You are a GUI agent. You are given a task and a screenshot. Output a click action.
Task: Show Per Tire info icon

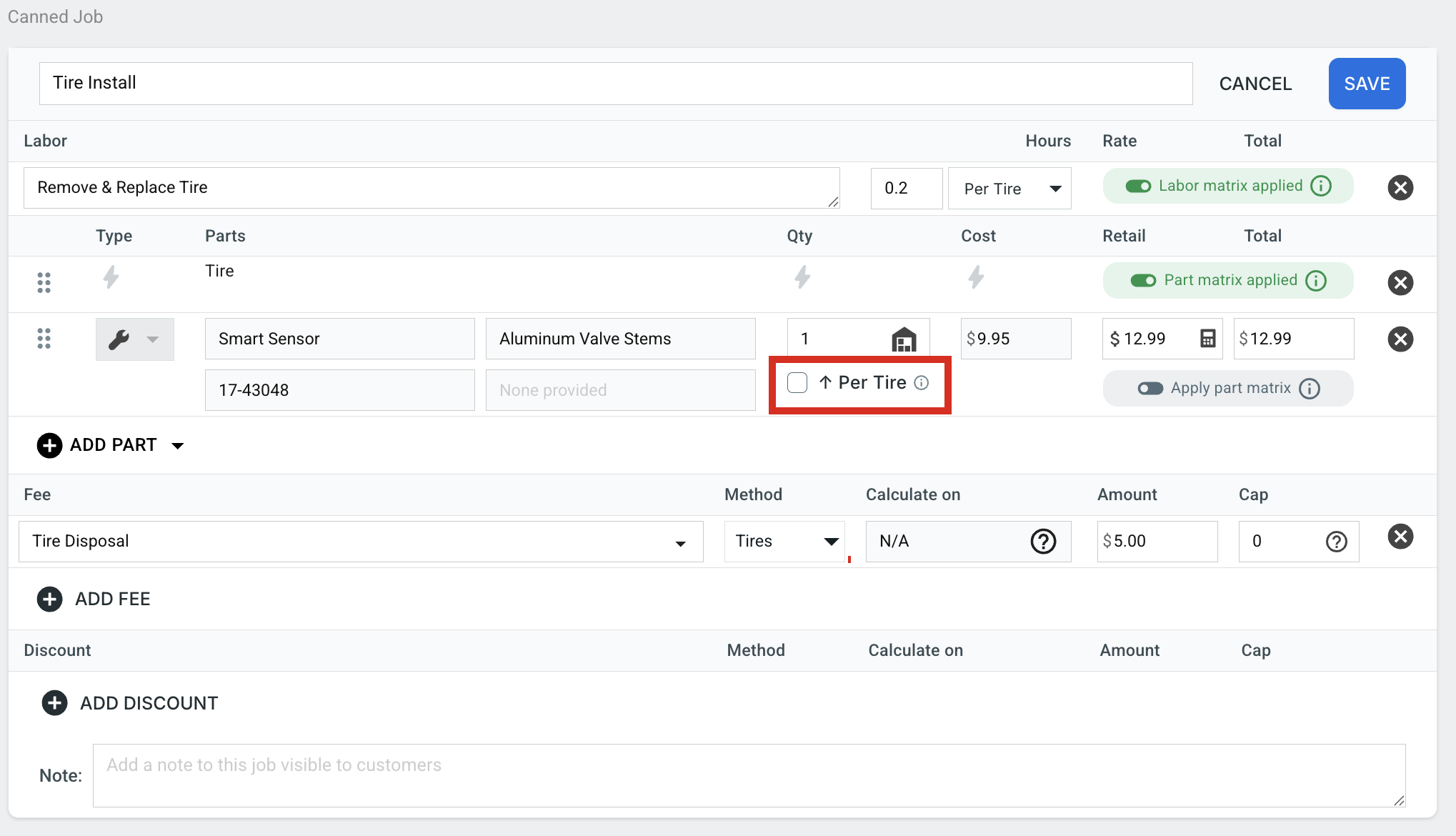click(922, 383)
